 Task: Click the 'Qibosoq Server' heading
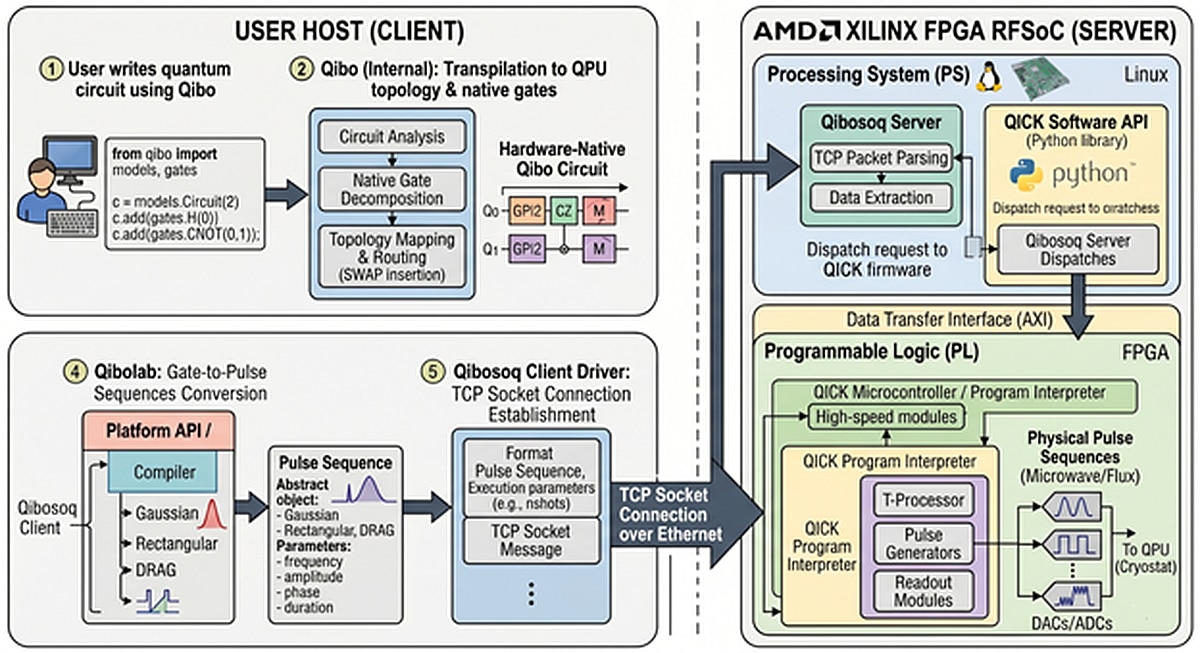[881, 122]
